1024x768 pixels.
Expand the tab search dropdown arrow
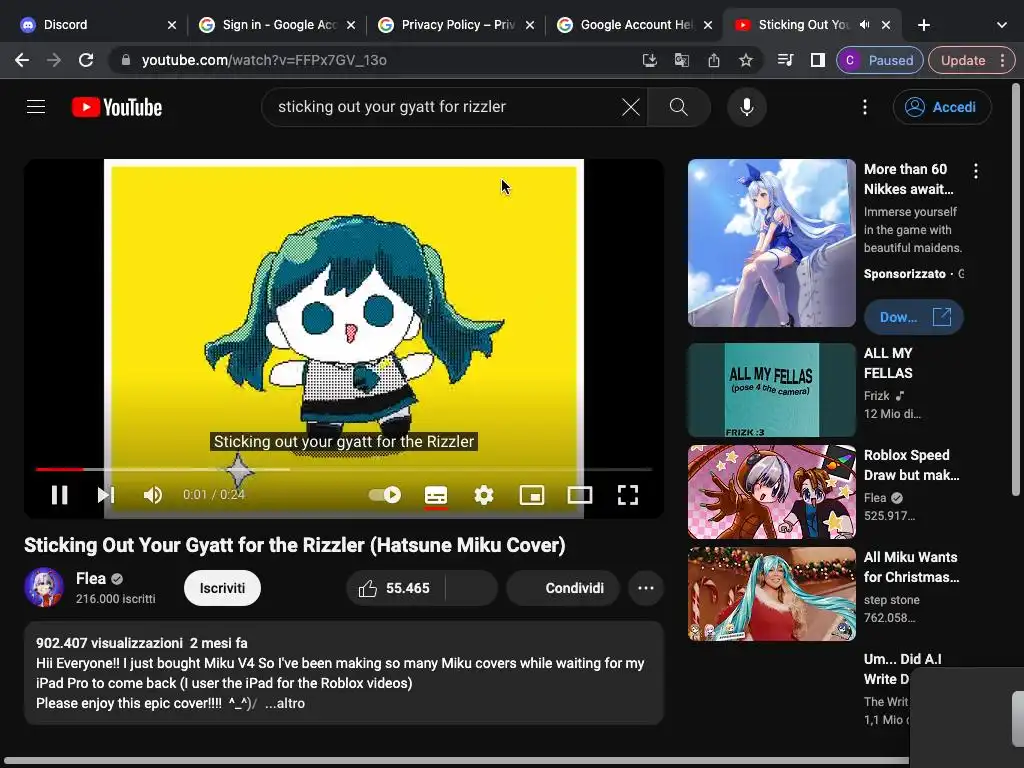[1002, 25]
